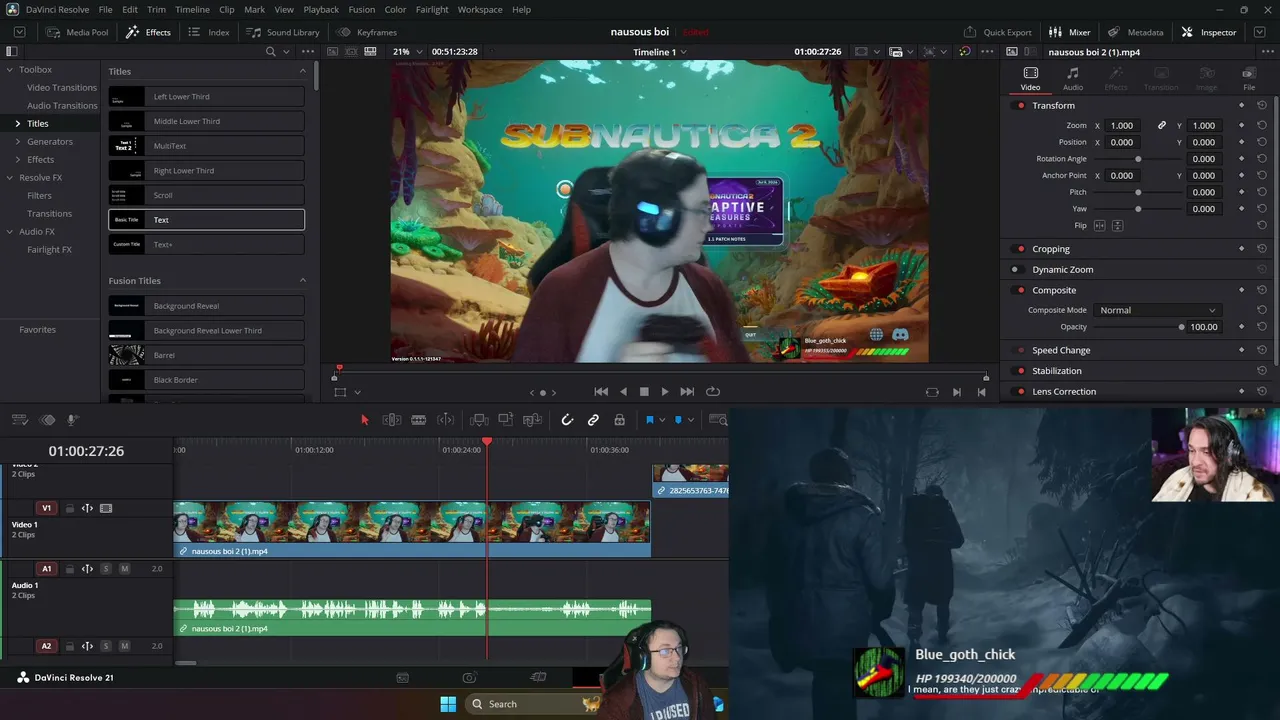Play the timeline forward
Screen dimensions: 1280x720
click(x=665, y=392)
